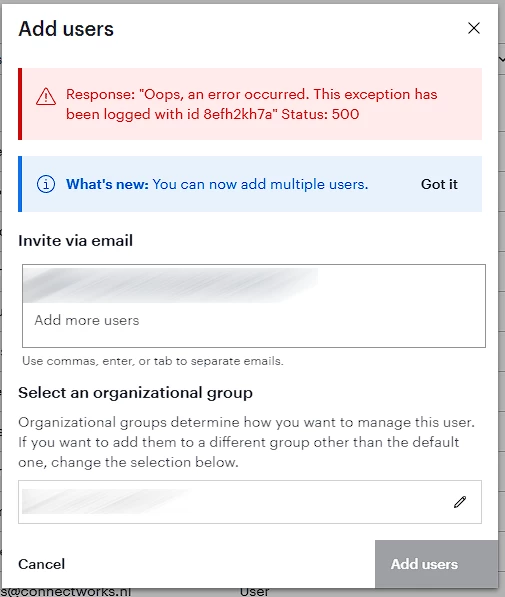Click the Cancel button
505x597 pixels.
pyautogui.click(x=42, y=564)
